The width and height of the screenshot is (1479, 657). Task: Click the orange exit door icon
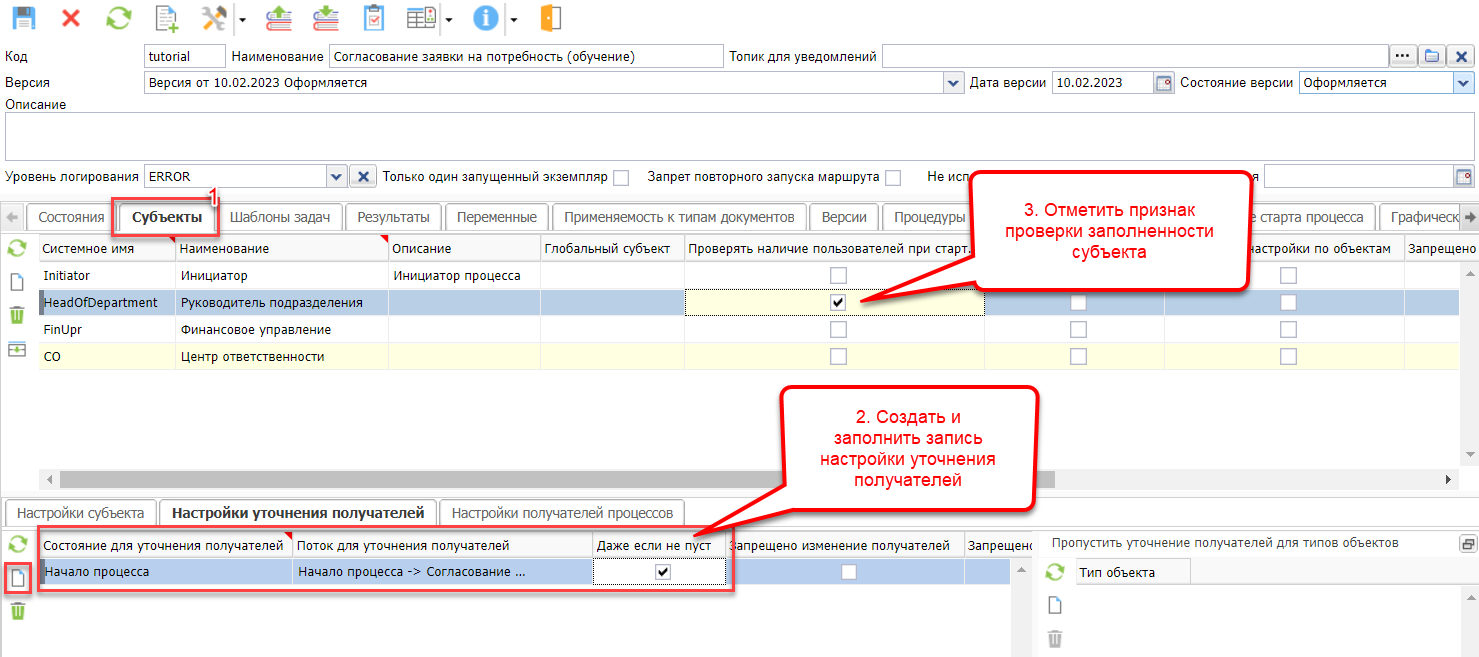pyautogui.click(x=550, y=18)
